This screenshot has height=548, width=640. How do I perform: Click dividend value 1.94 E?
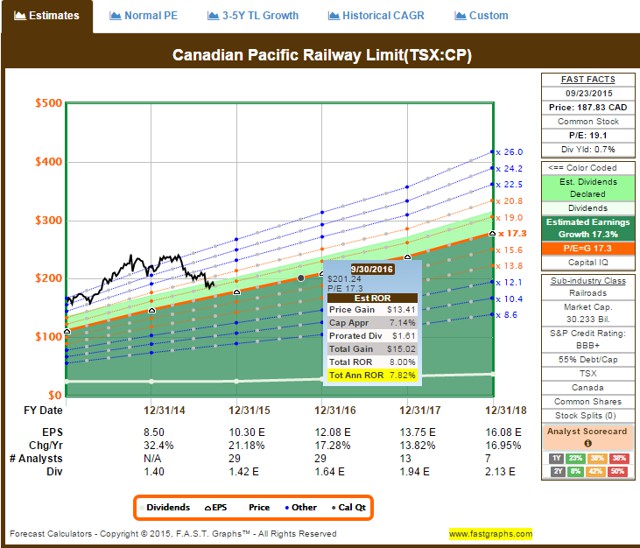point(415,472)
